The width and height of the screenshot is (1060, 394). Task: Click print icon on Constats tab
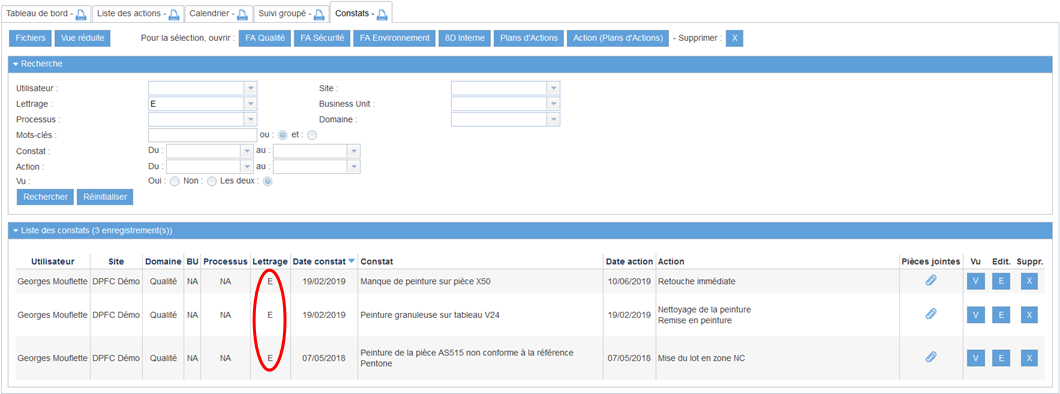[x=382, y=14]
